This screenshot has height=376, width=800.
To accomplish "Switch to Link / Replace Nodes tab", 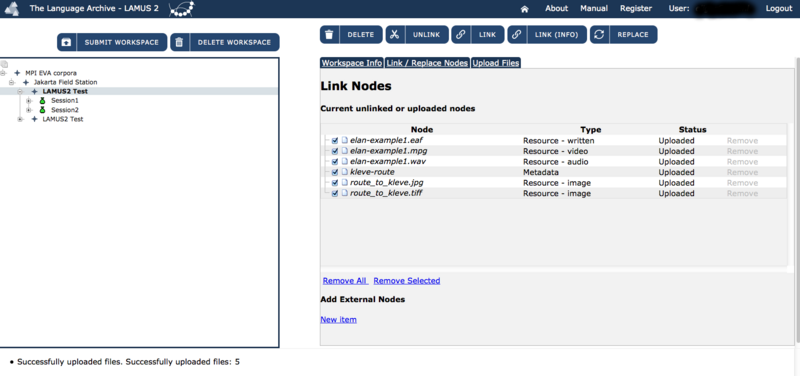I will [427, 63].
